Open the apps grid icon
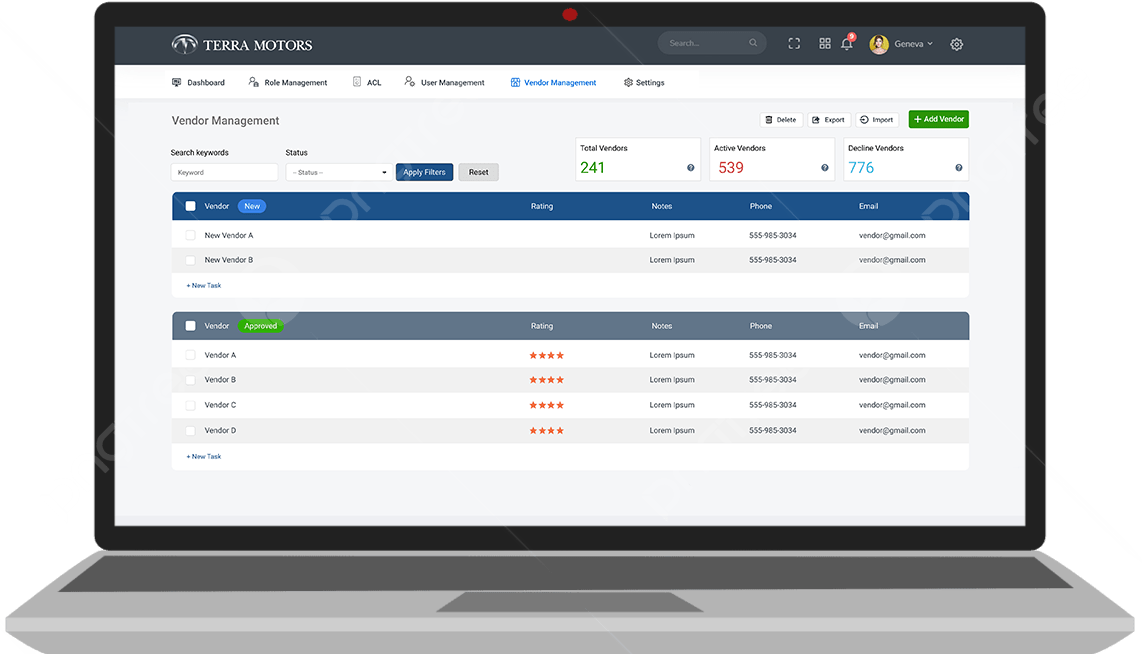The width and height of the screenshot is (1142, 654). point(825,44)
